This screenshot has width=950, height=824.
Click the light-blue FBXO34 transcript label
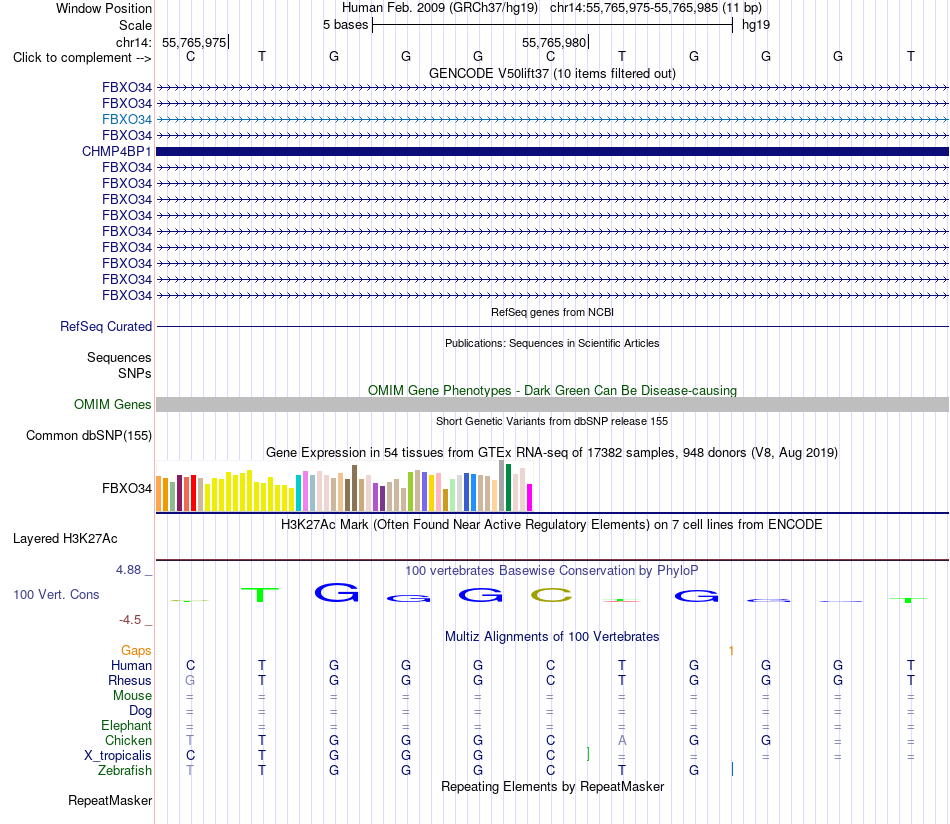127,119
